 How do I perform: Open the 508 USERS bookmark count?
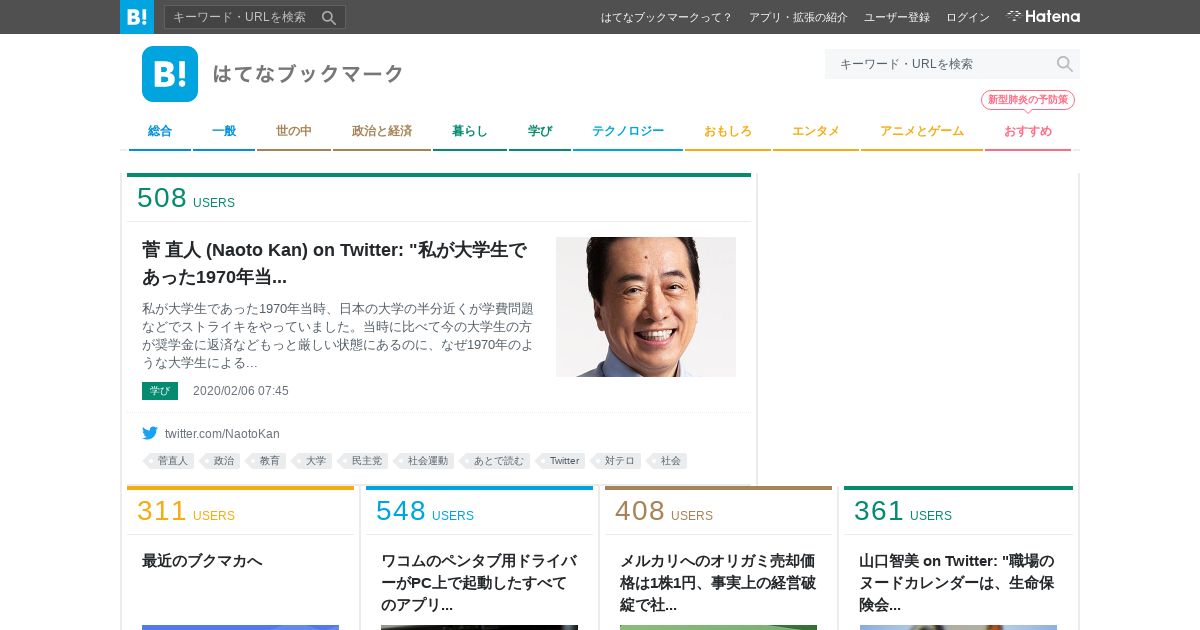(186, 198)
